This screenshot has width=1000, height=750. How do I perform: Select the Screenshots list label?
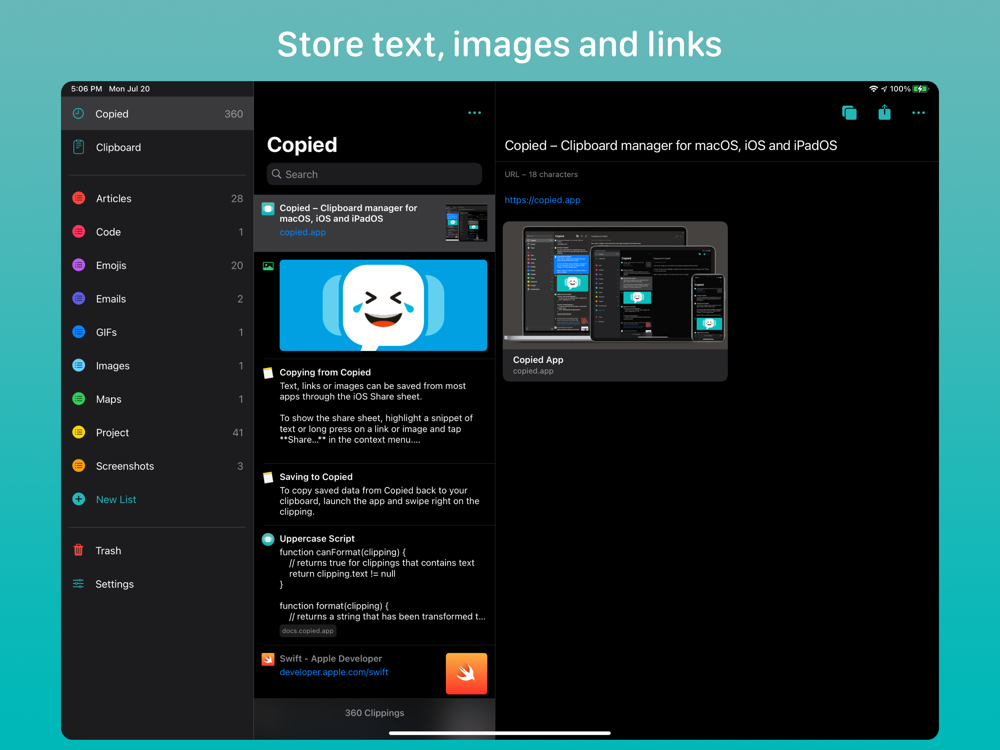125,466
